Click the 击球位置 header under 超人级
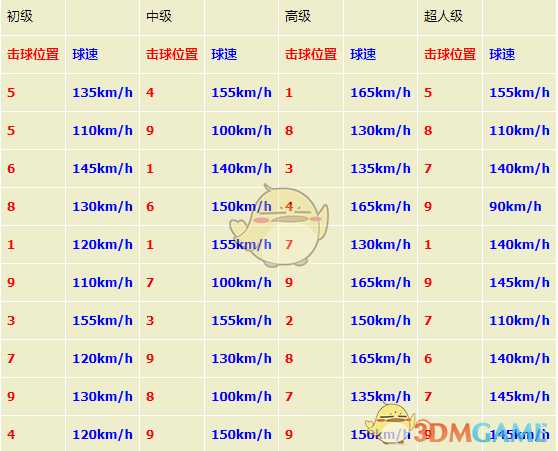 [x=450, y=54]
